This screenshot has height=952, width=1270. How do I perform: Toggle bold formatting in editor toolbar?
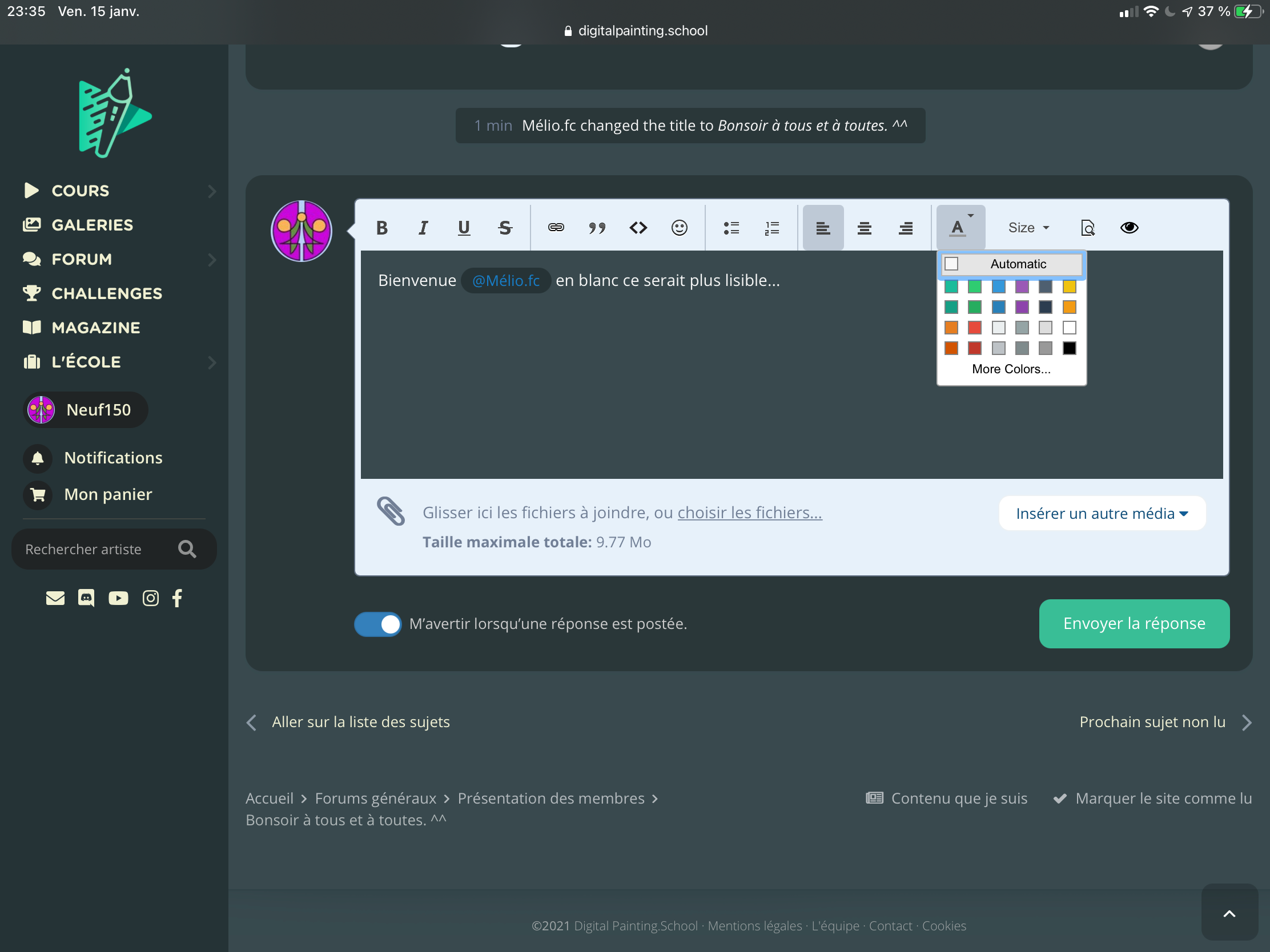(382, 228)
